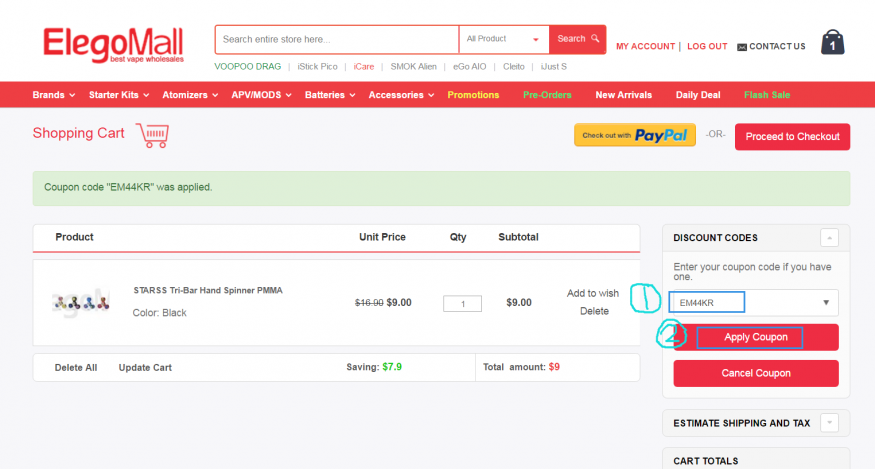Click the Cancel Coupon button
875x469 pixels.
pos(756,373)
